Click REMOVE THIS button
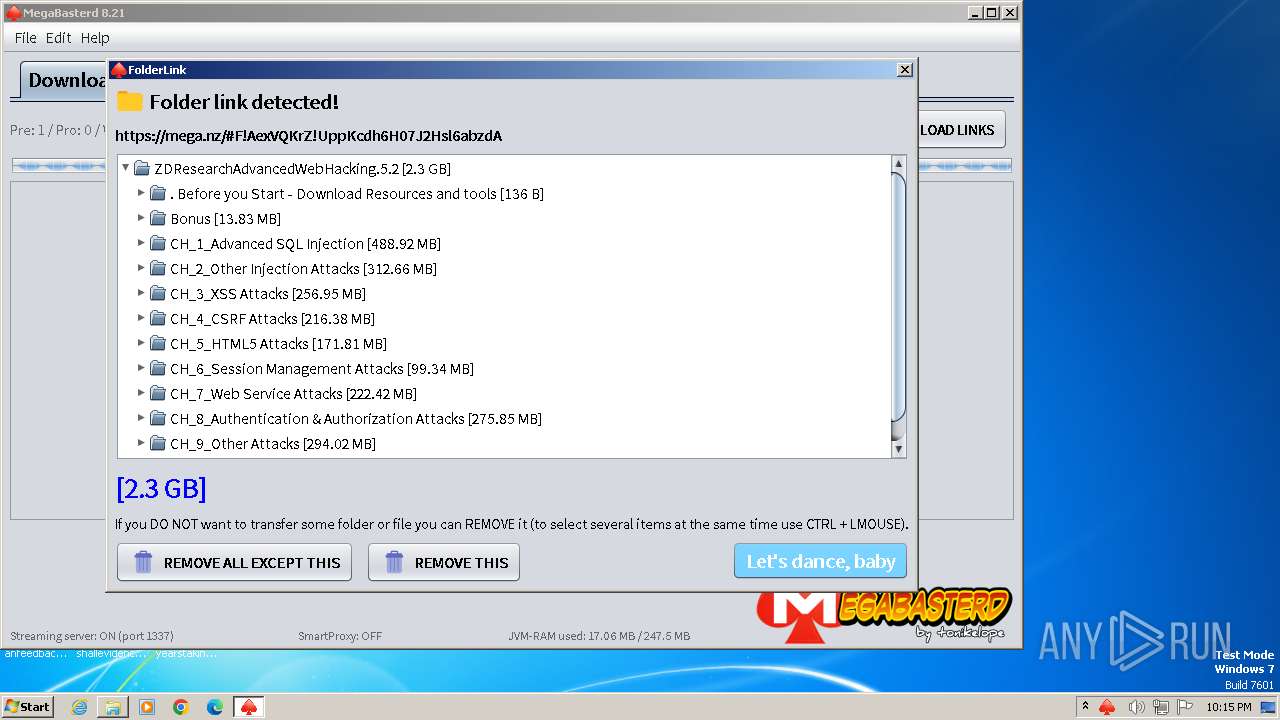 click(443, 562)
